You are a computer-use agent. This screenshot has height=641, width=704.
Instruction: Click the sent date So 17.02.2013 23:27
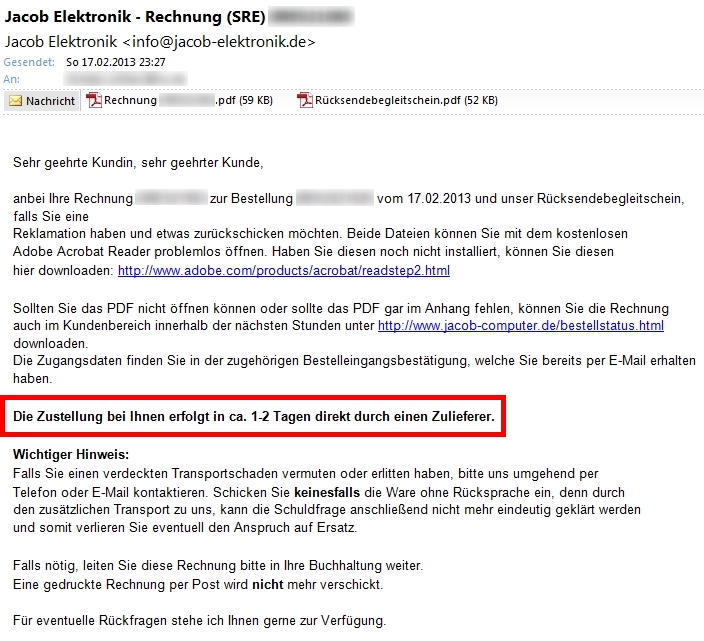(115, 62)
